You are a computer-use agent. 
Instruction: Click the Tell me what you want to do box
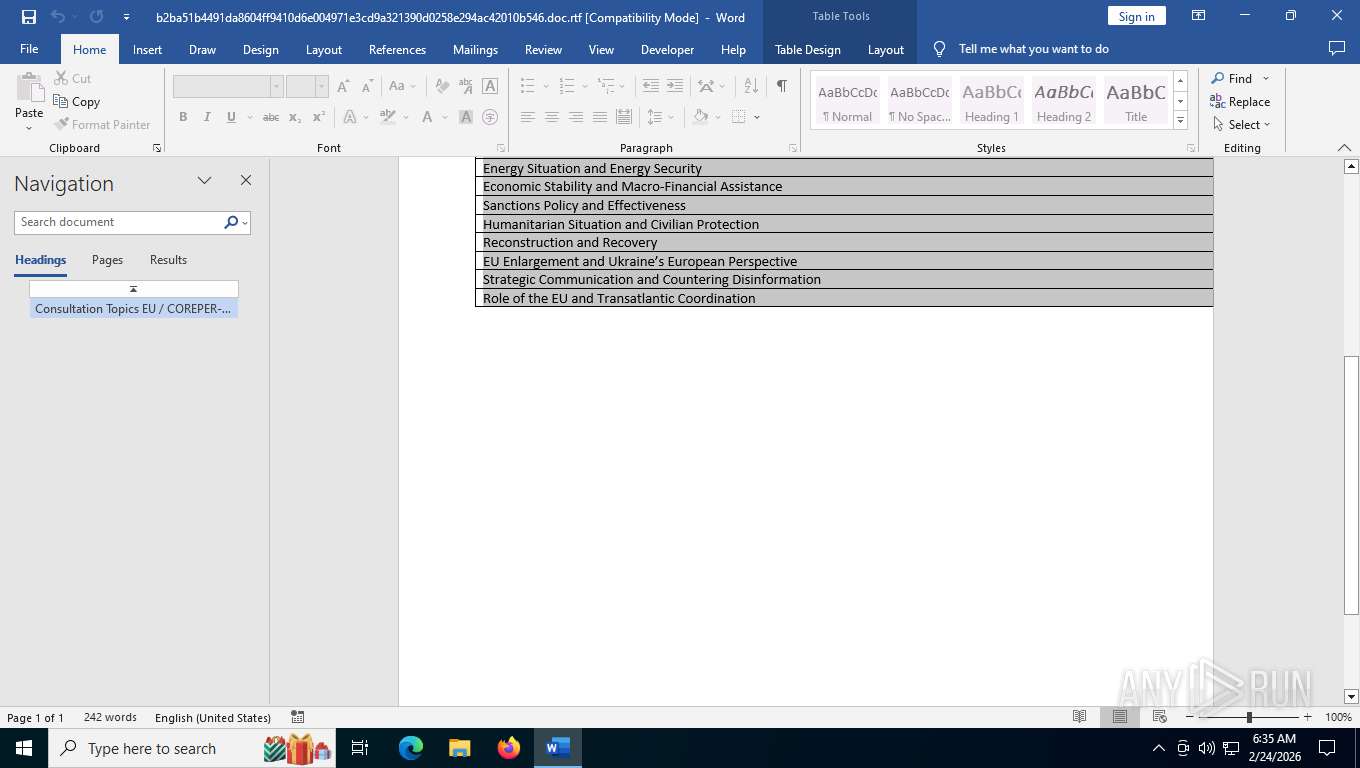pyautogui.click(x=1033, y=49)
